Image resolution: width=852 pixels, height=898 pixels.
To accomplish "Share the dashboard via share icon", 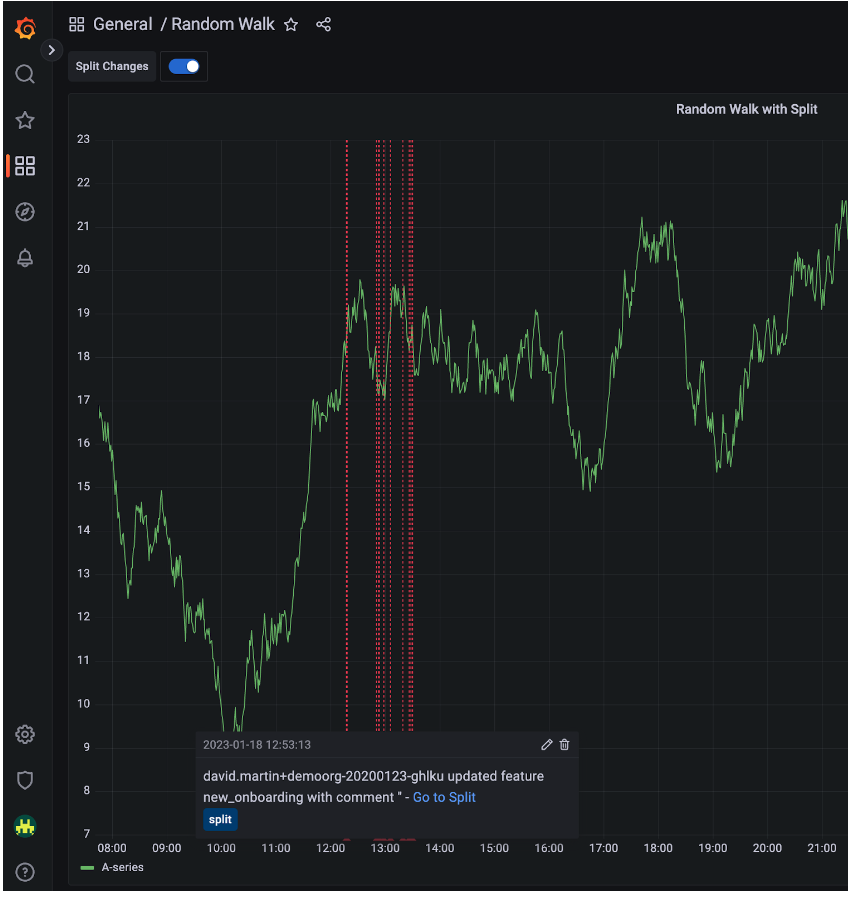I will pyautogui.click(x=323, y=25).
